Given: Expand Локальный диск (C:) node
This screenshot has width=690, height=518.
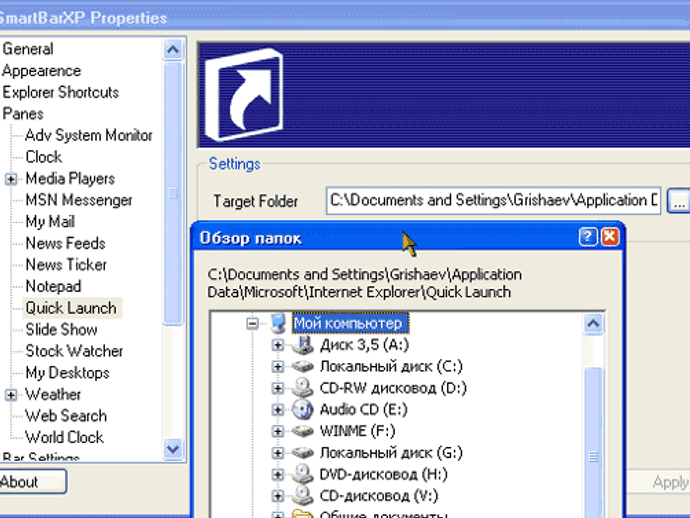Looking at the screenshot, I should coord(278,366).
